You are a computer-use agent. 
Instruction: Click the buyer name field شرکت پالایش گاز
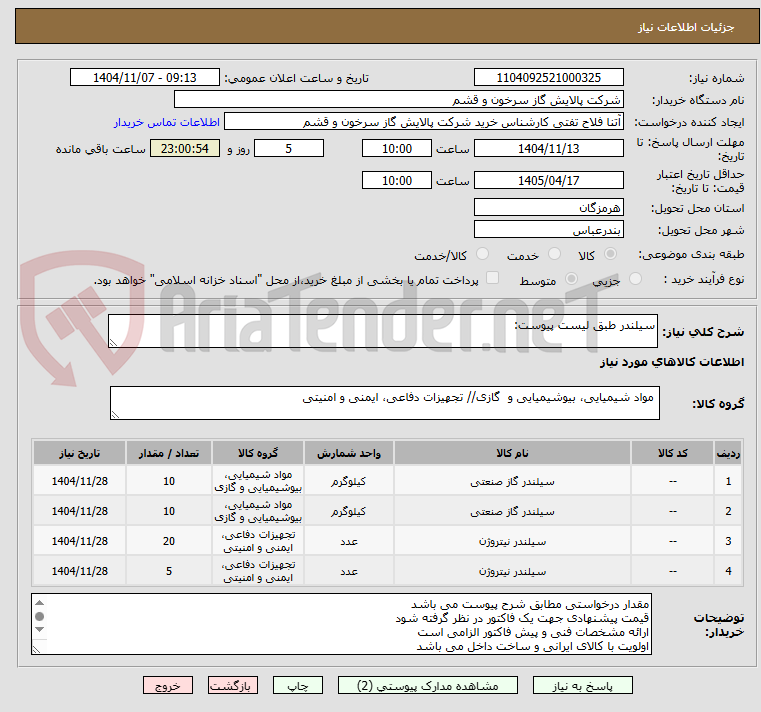(x=398, y=99)
